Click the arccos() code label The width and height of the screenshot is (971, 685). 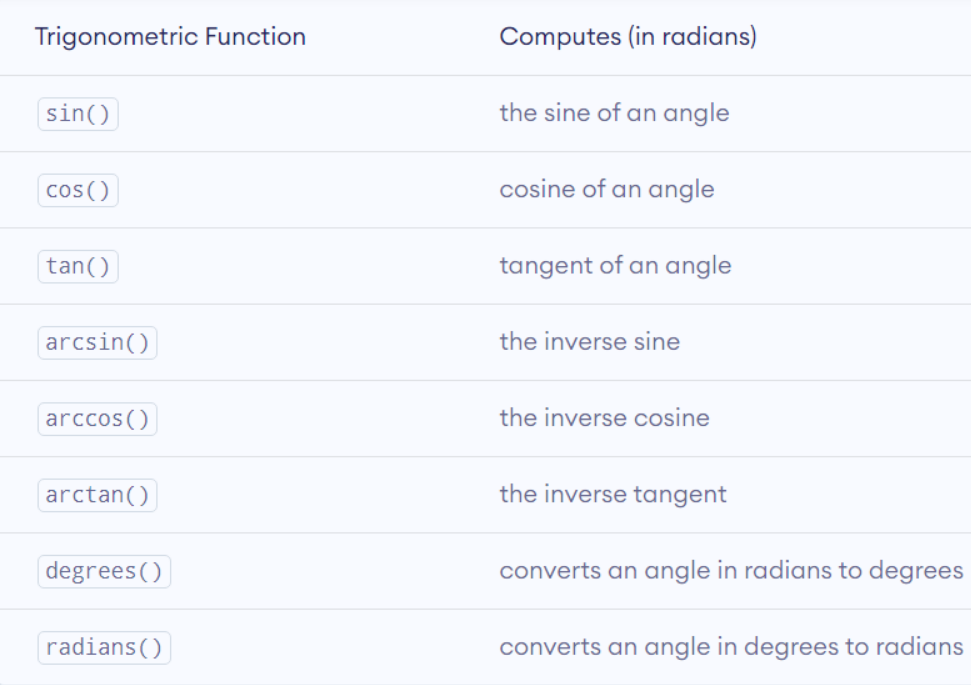[97, 419]
